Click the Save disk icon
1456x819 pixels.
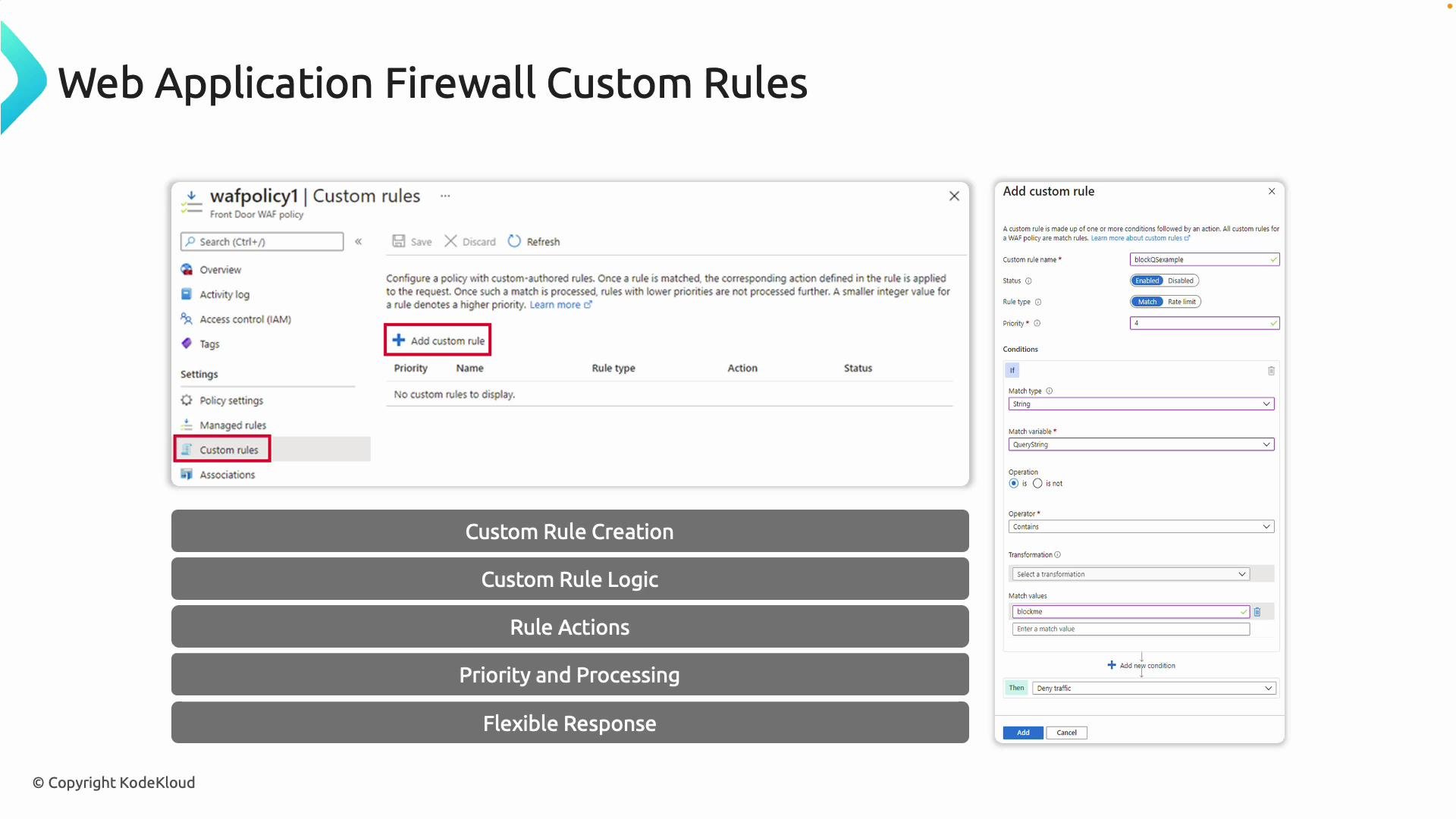coord(398,241)
